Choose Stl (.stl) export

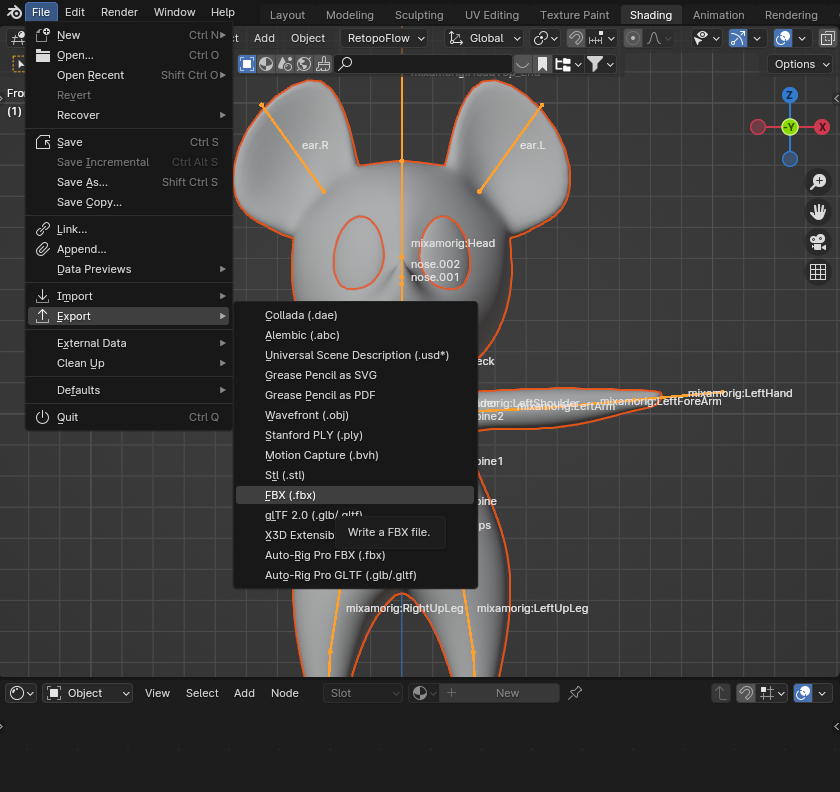355,475
